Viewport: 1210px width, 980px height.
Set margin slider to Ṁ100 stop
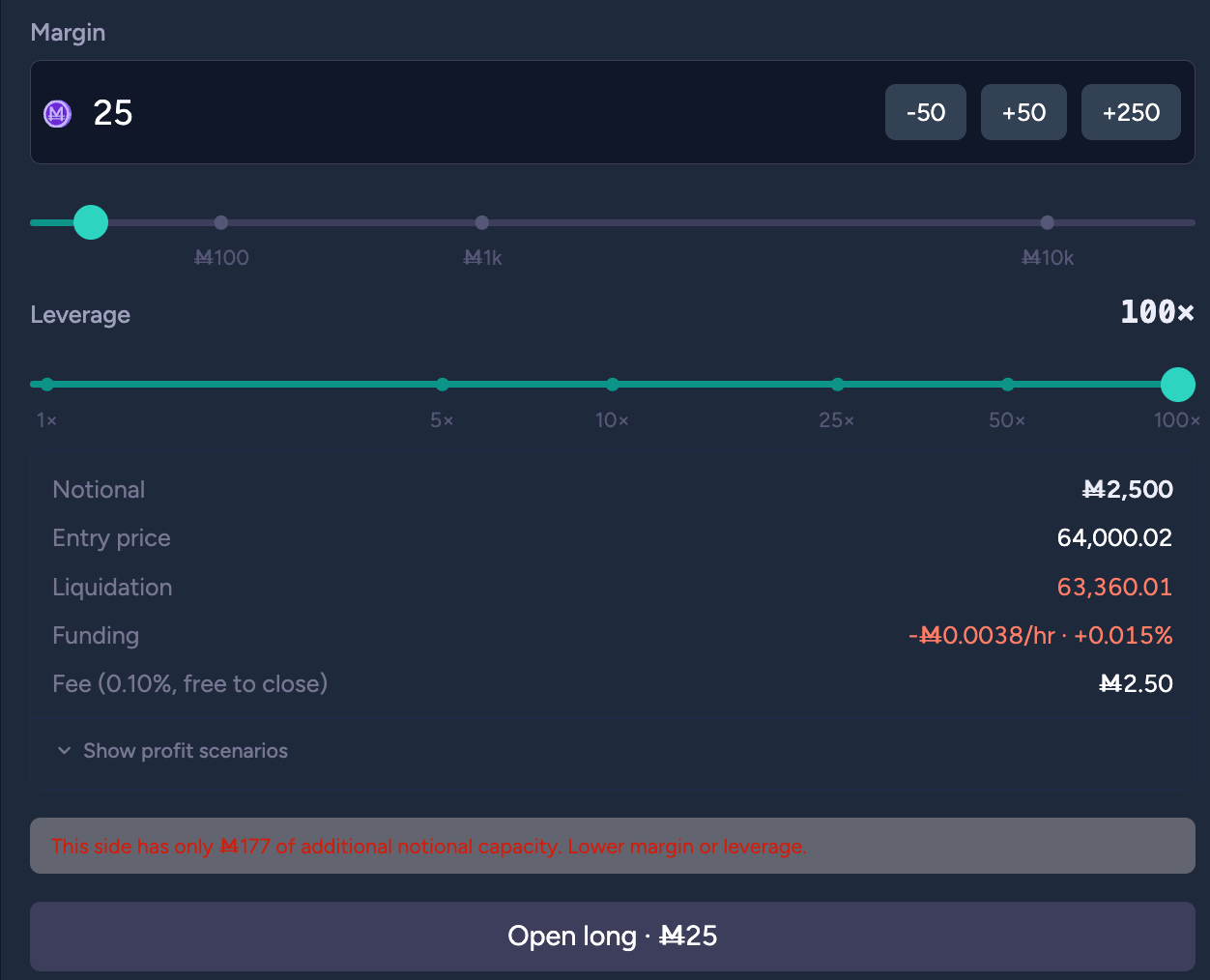pos(221,222)
